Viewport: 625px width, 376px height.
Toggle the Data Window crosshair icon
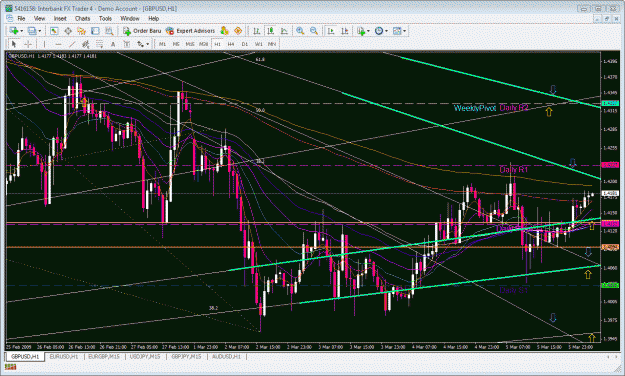(68, 31)
